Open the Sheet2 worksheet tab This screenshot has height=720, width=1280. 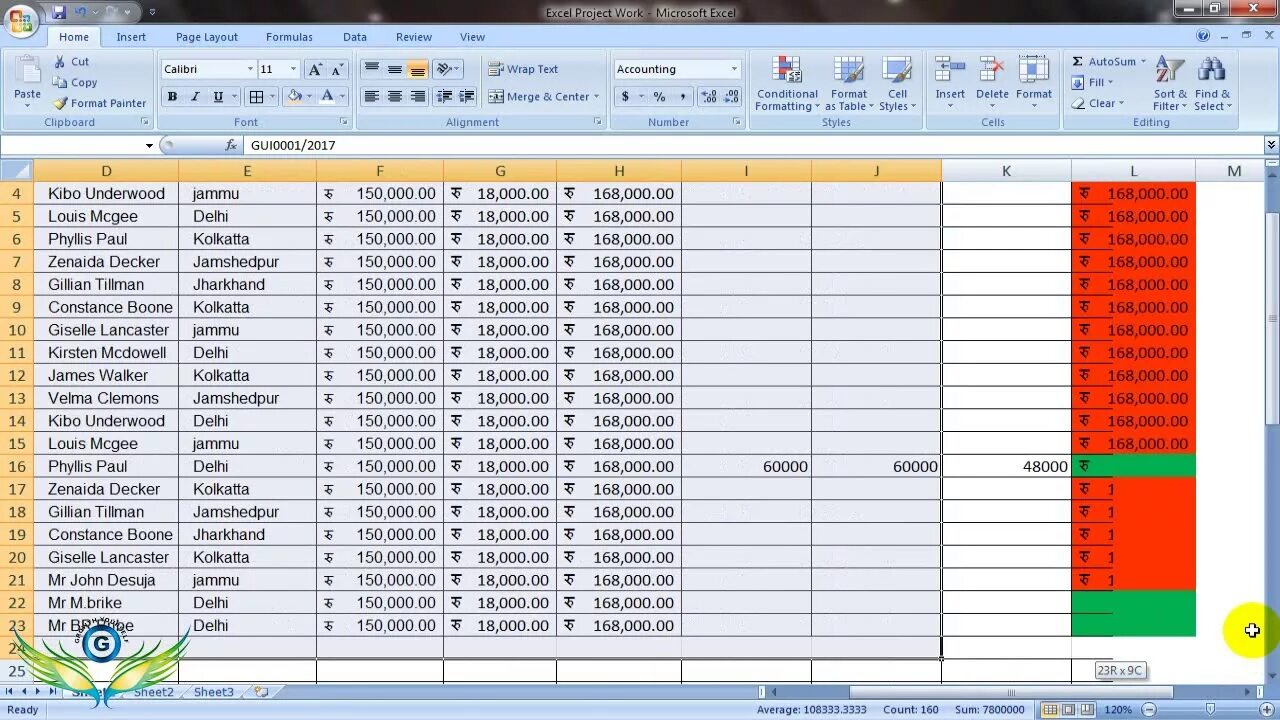tap(153, 692)
